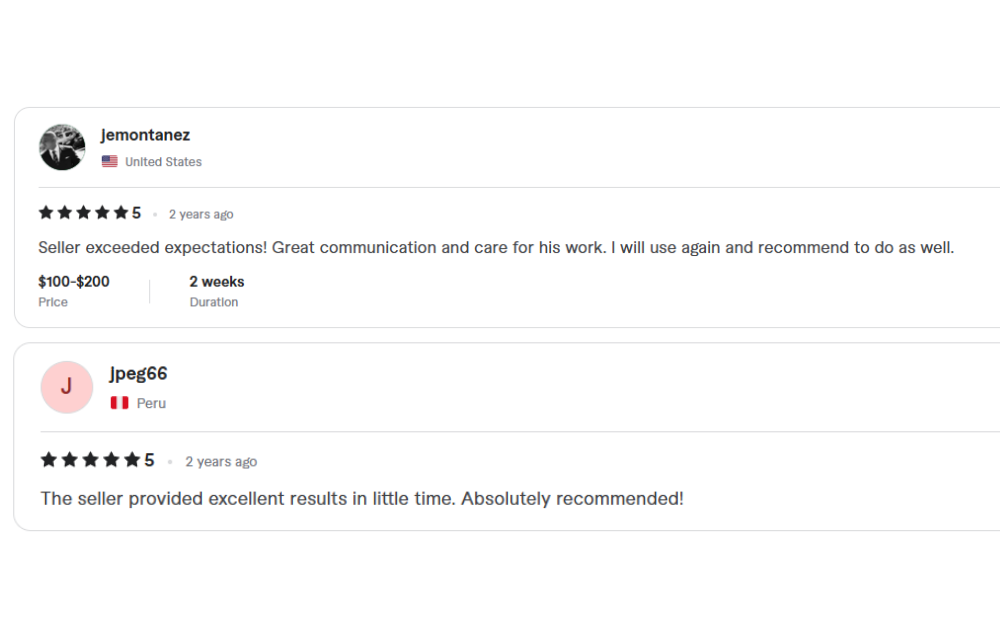
Task: Click the jpeg66 letter J avatar
Action: pyautogui.click(x=66, y=387)
